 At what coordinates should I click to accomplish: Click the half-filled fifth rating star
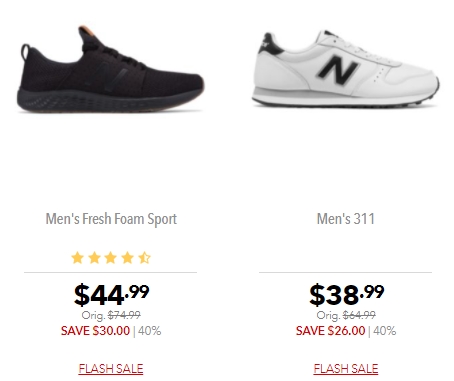click(145, 258)
